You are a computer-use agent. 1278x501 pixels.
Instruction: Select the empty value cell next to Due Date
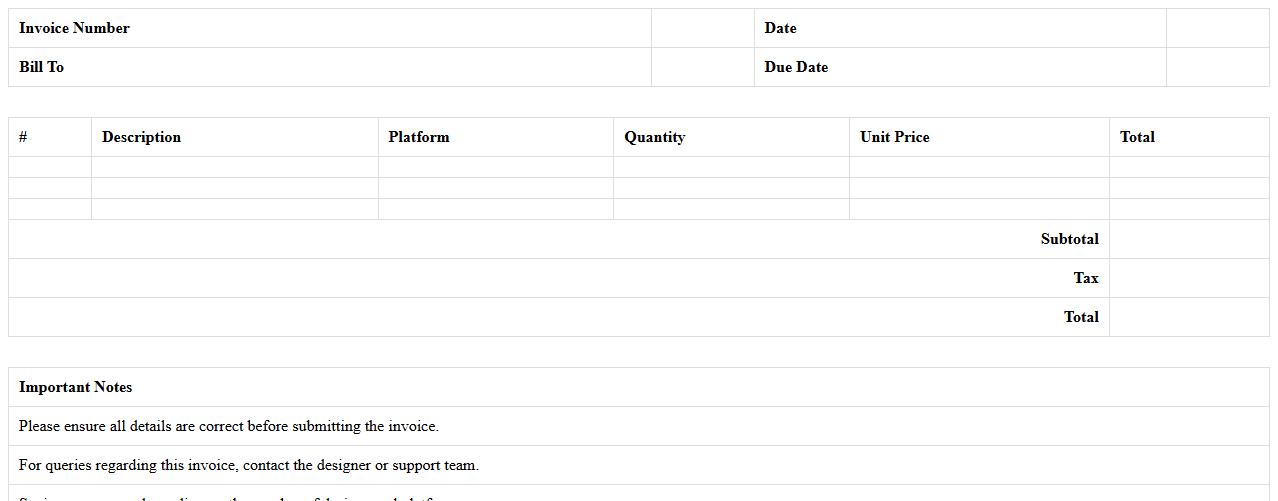1216,67
